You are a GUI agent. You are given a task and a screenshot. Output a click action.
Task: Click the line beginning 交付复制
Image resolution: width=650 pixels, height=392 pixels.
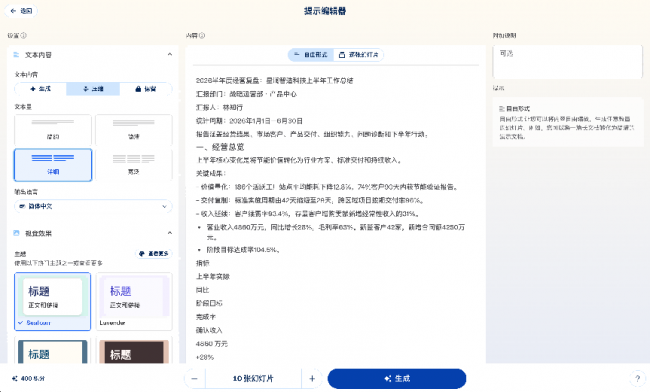tap(310, 201)
